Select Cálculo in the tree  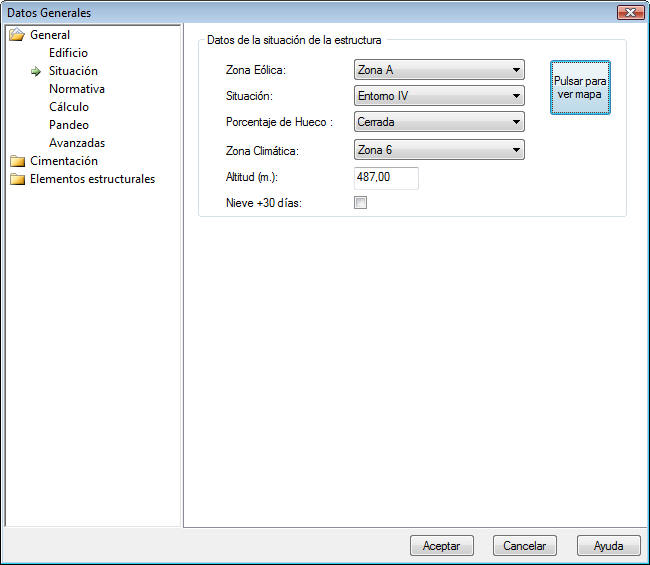coord(69,107)
